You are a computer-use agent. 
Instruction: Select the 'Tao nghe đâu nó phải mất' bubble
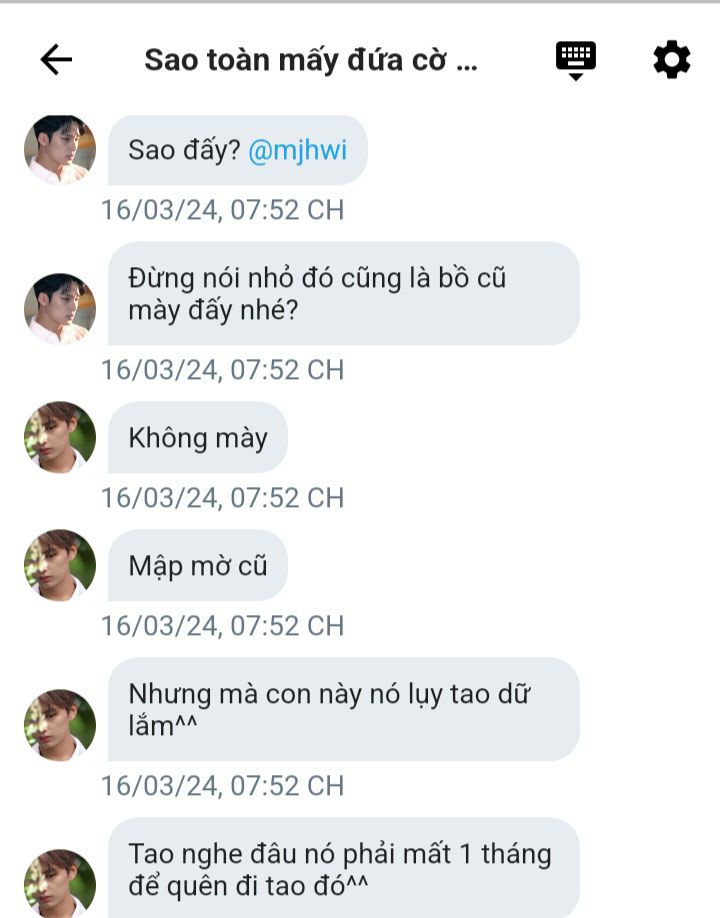(x=344, y=868)
